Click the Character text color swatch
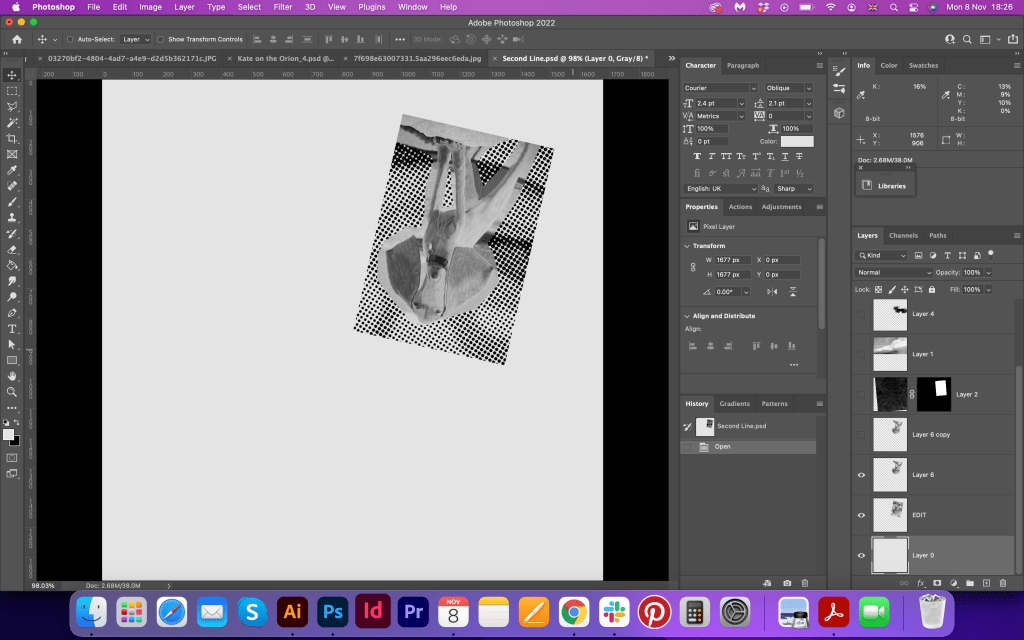The height and width of the screenshot is (640, 1024). point(797,142)
